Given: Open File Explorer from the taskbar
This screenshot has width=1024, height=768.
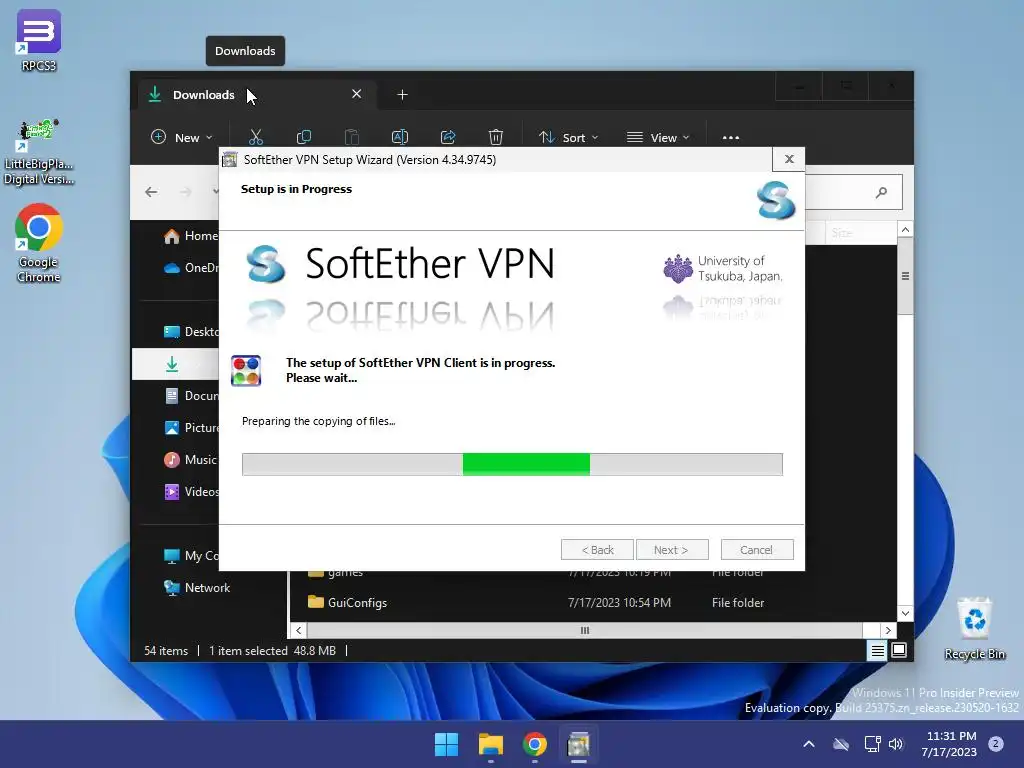Looking at the screenshot, I should click(x=490, y=744).
